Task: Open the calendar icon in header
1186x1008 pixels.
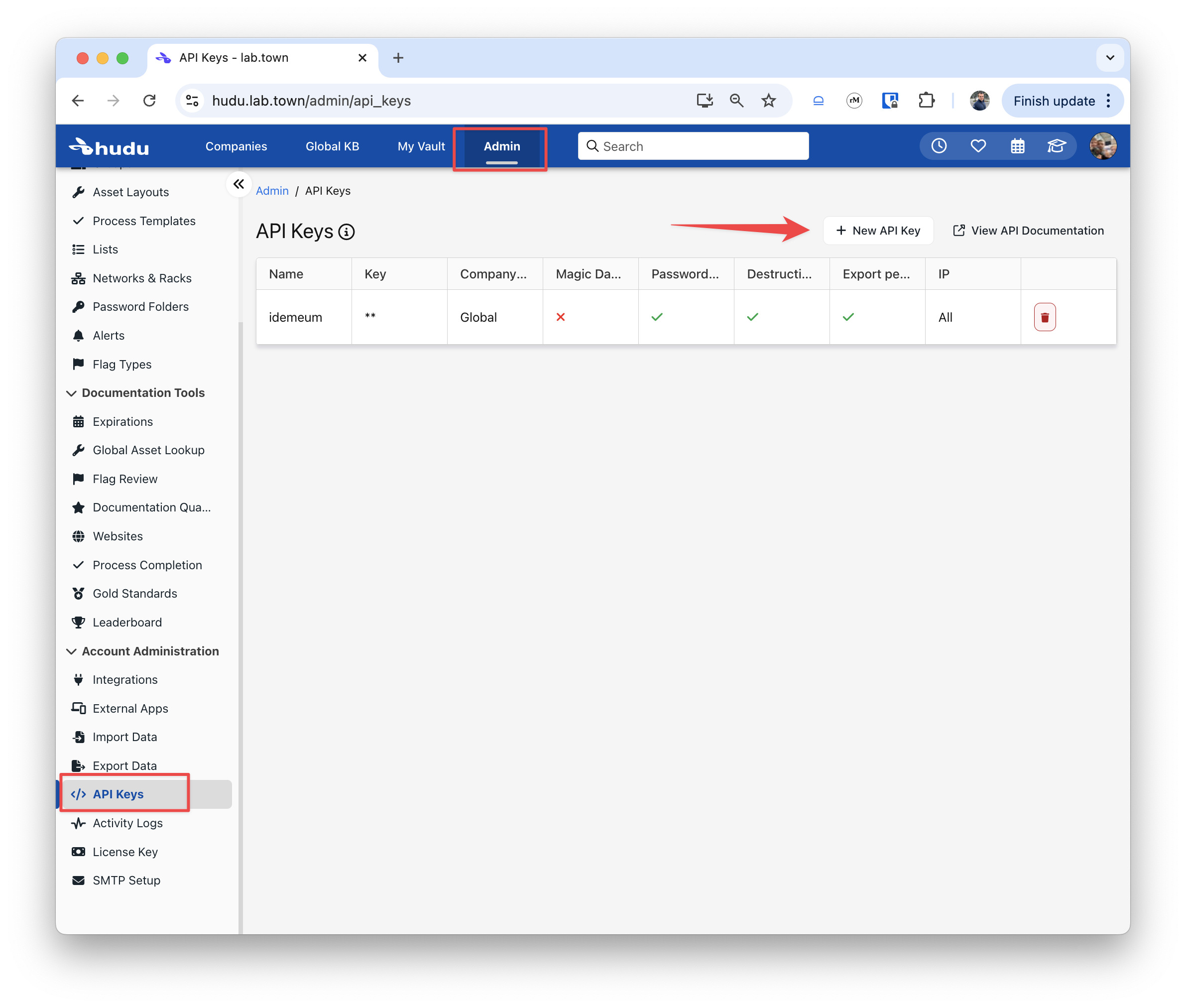Action: (x=1017, y=146)
